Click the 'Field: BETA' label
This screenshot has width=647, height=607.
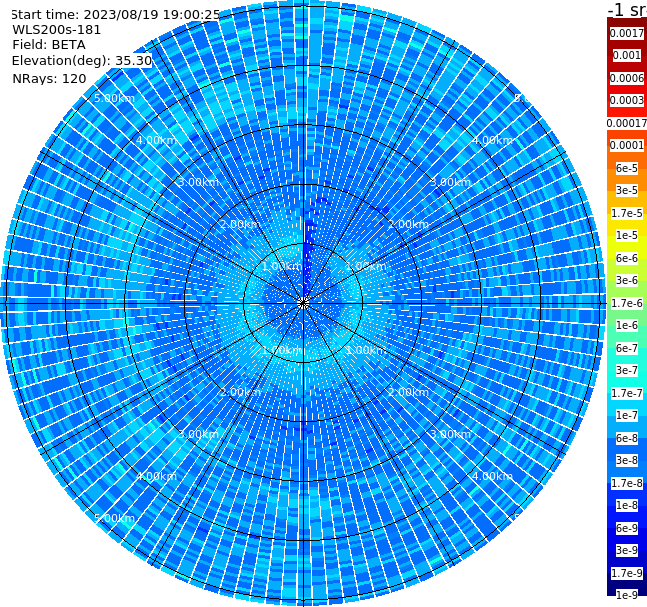[49, 45]
